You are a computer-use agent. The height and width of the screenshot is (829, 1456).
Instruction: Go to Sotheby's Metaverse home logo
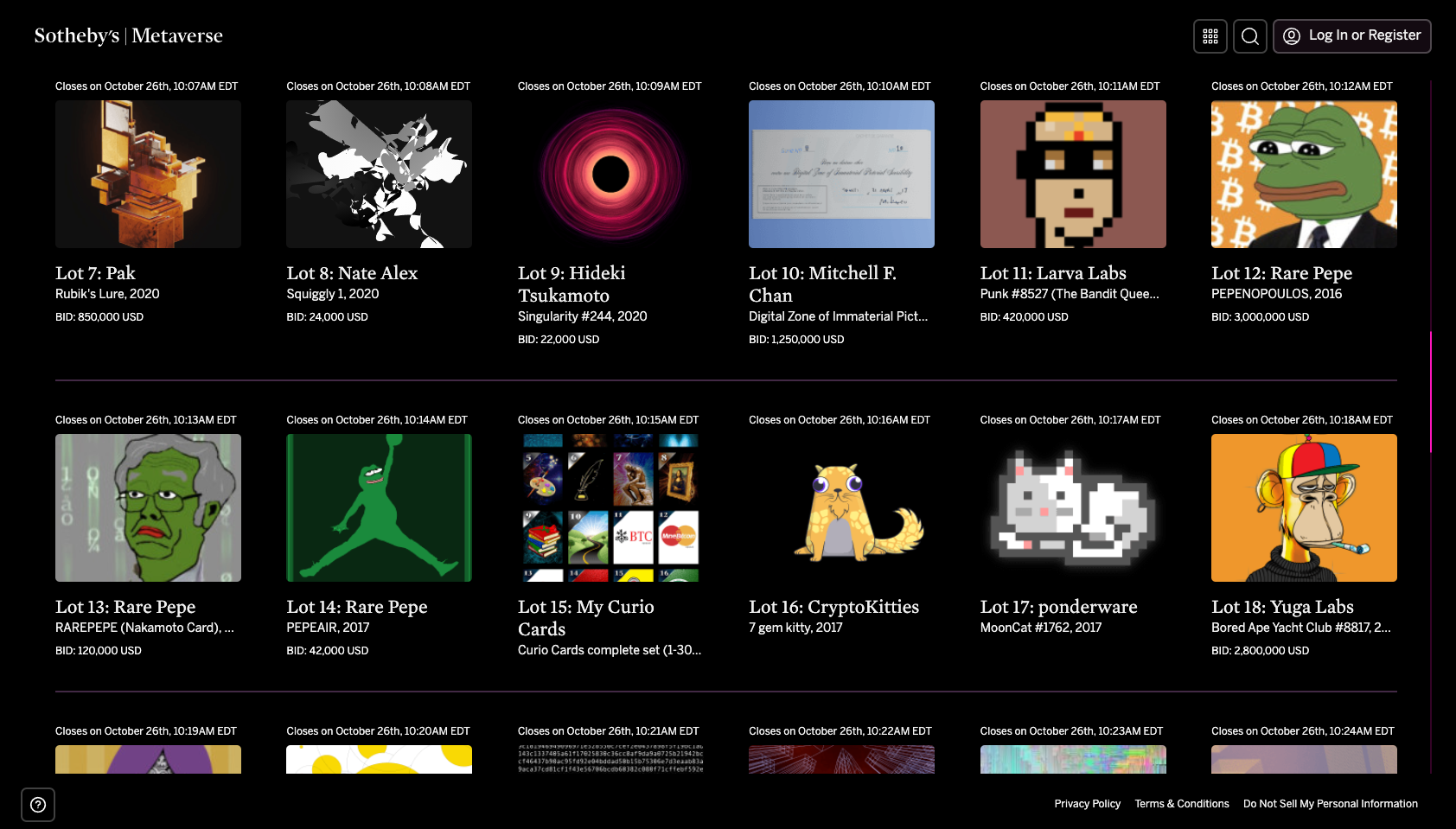tap(129, 35)
